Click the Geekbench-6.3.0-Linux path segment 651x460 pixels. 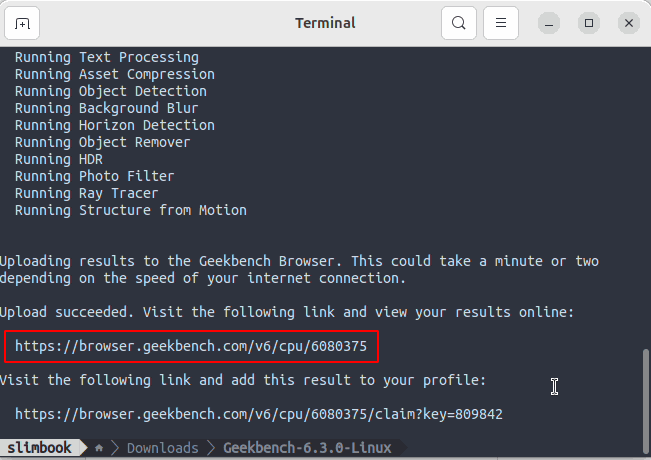308,448
